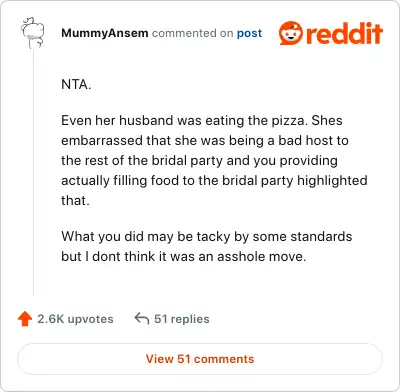Click the Reddit Snoo logo icon

(291, 33)
